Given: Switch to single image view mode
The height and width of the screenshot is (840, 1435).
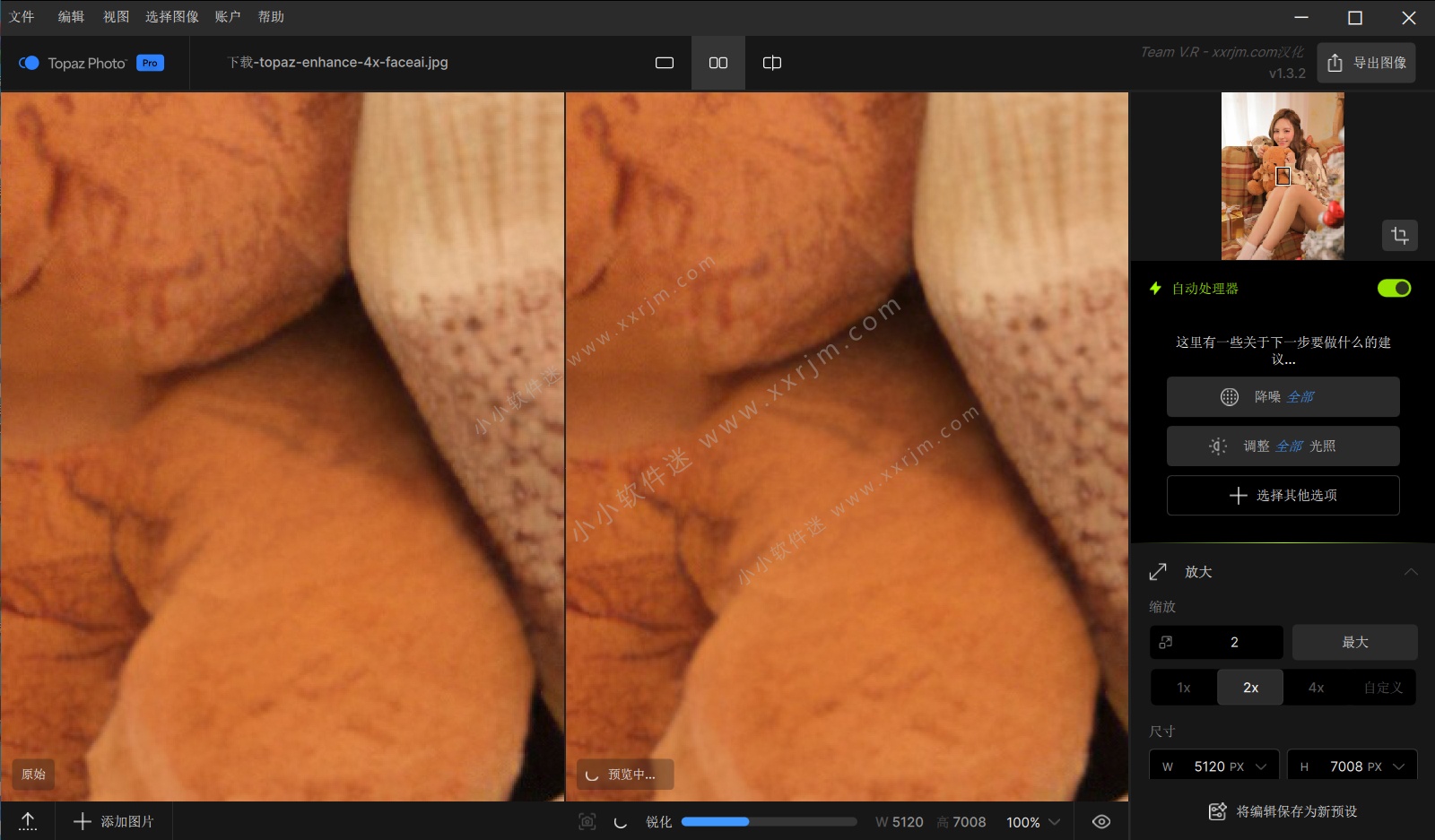Looking at the screenshot, I should tap(665, 63).
